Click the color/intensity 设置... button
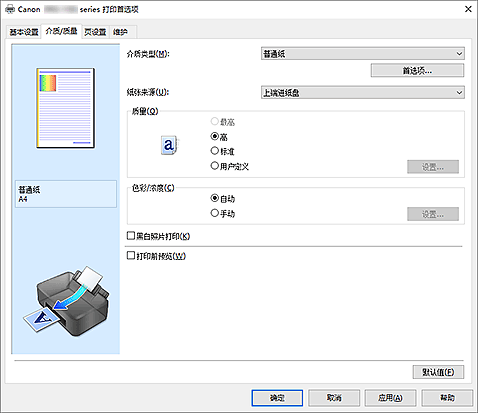Image resolution: width=478 pixels, height=413 pixels. click(x=433, y=214)
